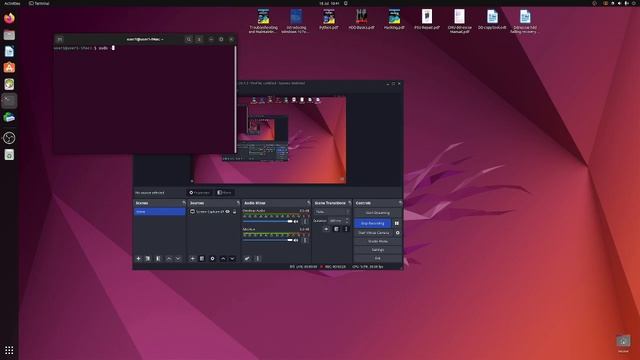The width and height of the screenshot is (640, 360).
Task: Move source up in Sources panel
Action: 223,259
